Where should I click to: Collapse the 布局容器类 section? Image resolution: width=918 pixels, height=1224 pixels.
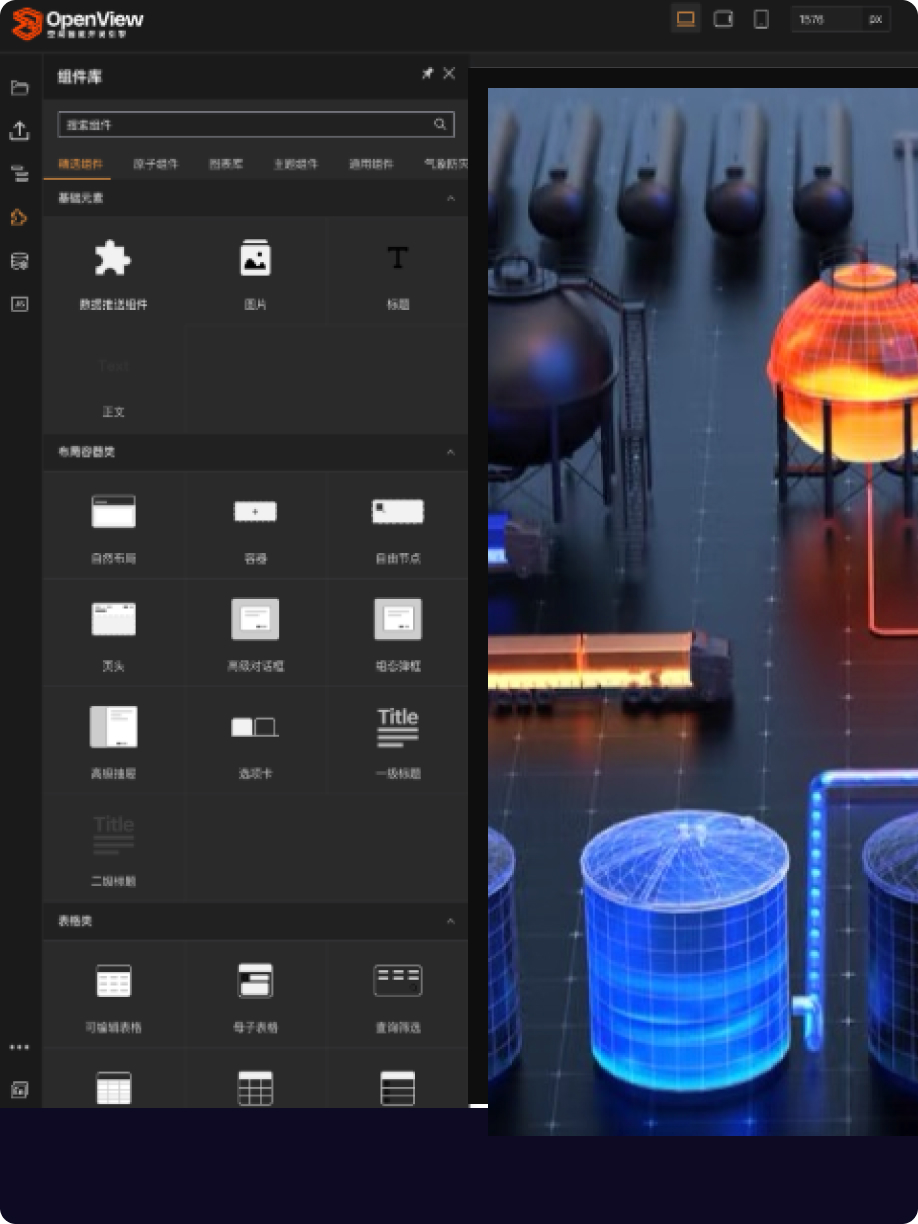pyautogui.click(x=450, y=453)
